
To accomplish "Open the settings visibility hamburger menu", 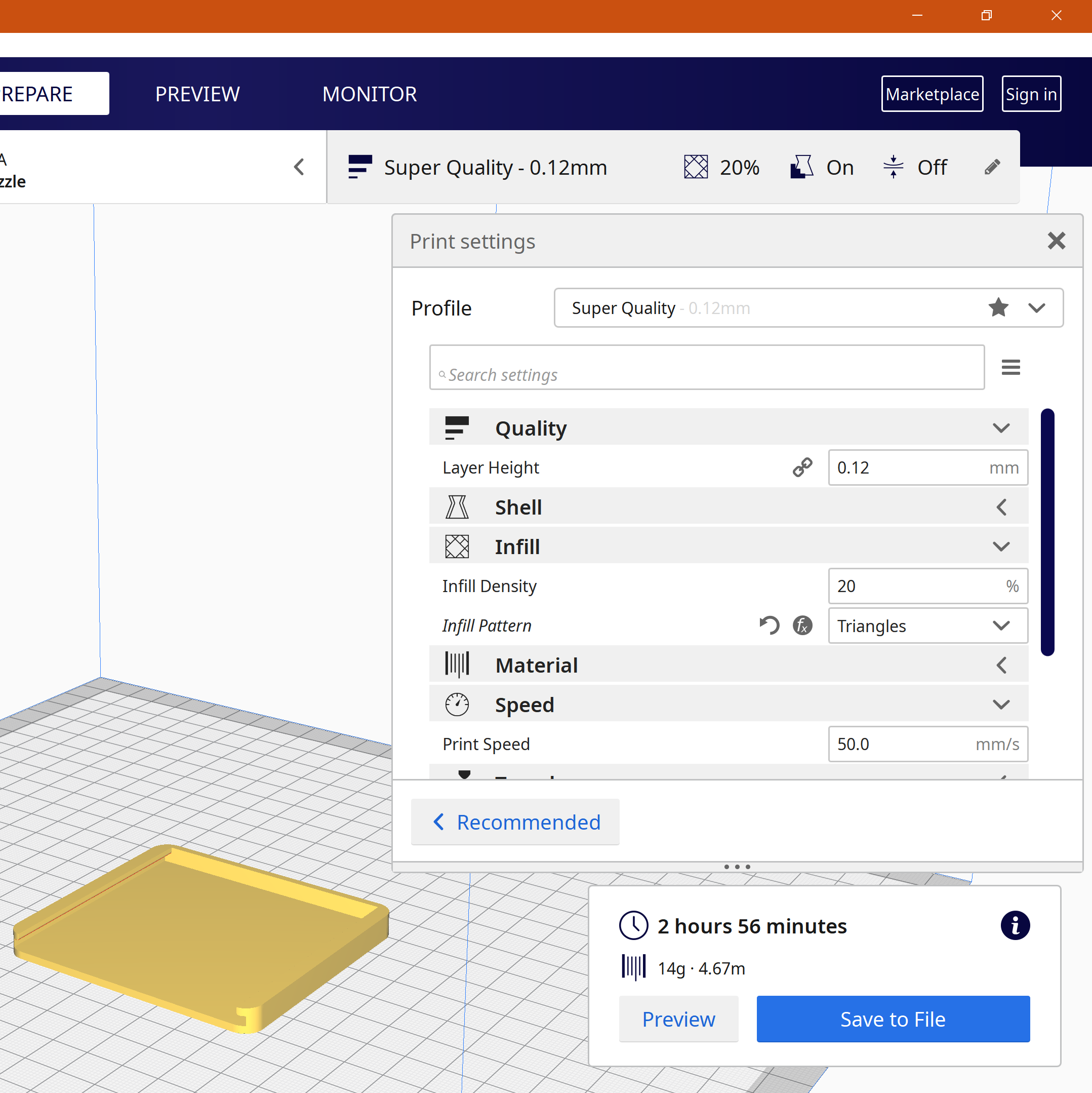I will coord(1010,367).
